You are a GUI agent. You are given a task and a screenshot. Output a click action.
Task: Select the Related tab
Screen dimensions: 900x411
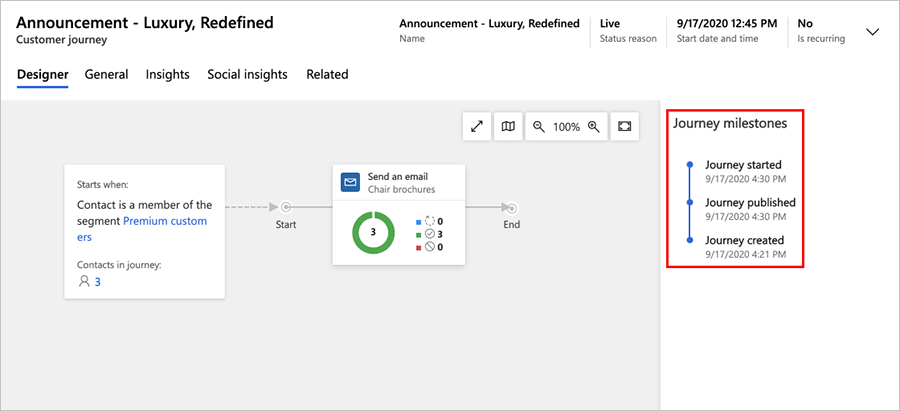point(327,74)
